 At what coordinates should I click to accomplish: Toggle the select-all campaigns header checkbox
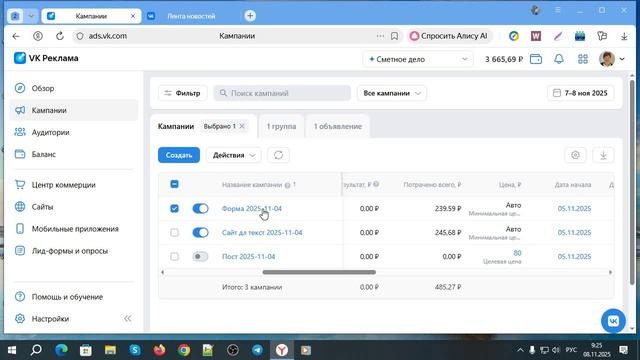pyautogui.click(x=174, y=184)
